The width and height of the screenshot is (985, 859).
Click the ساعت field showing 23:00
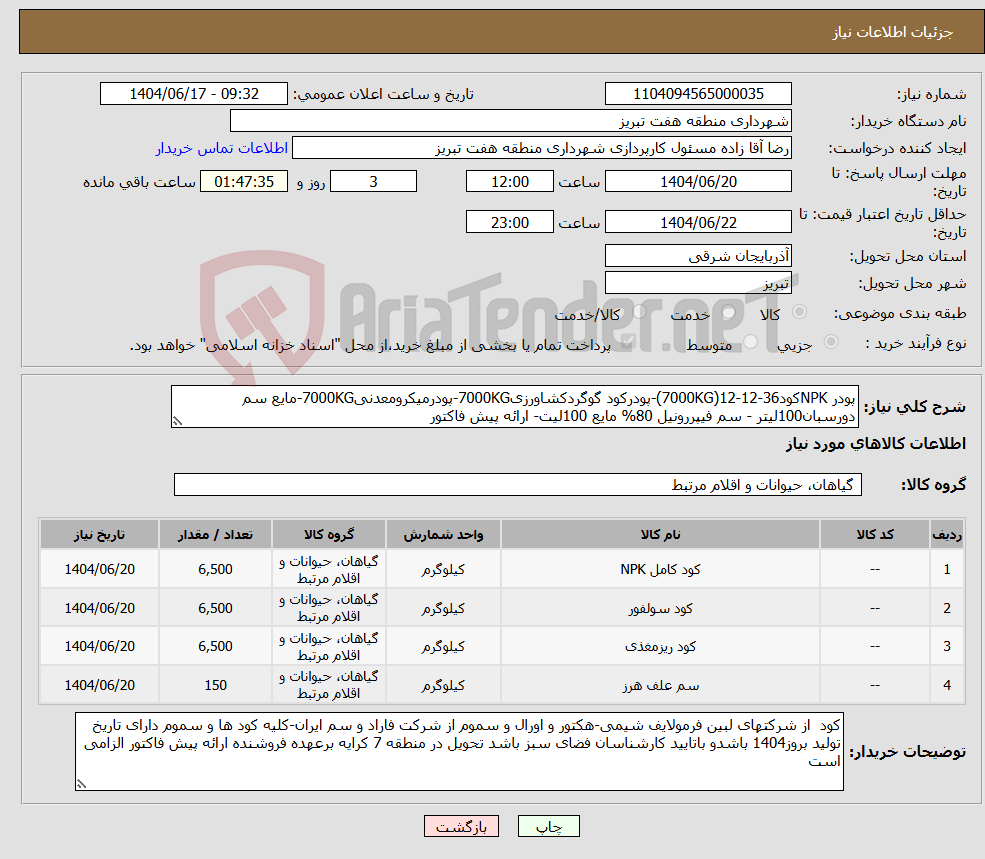coord(510,221)
